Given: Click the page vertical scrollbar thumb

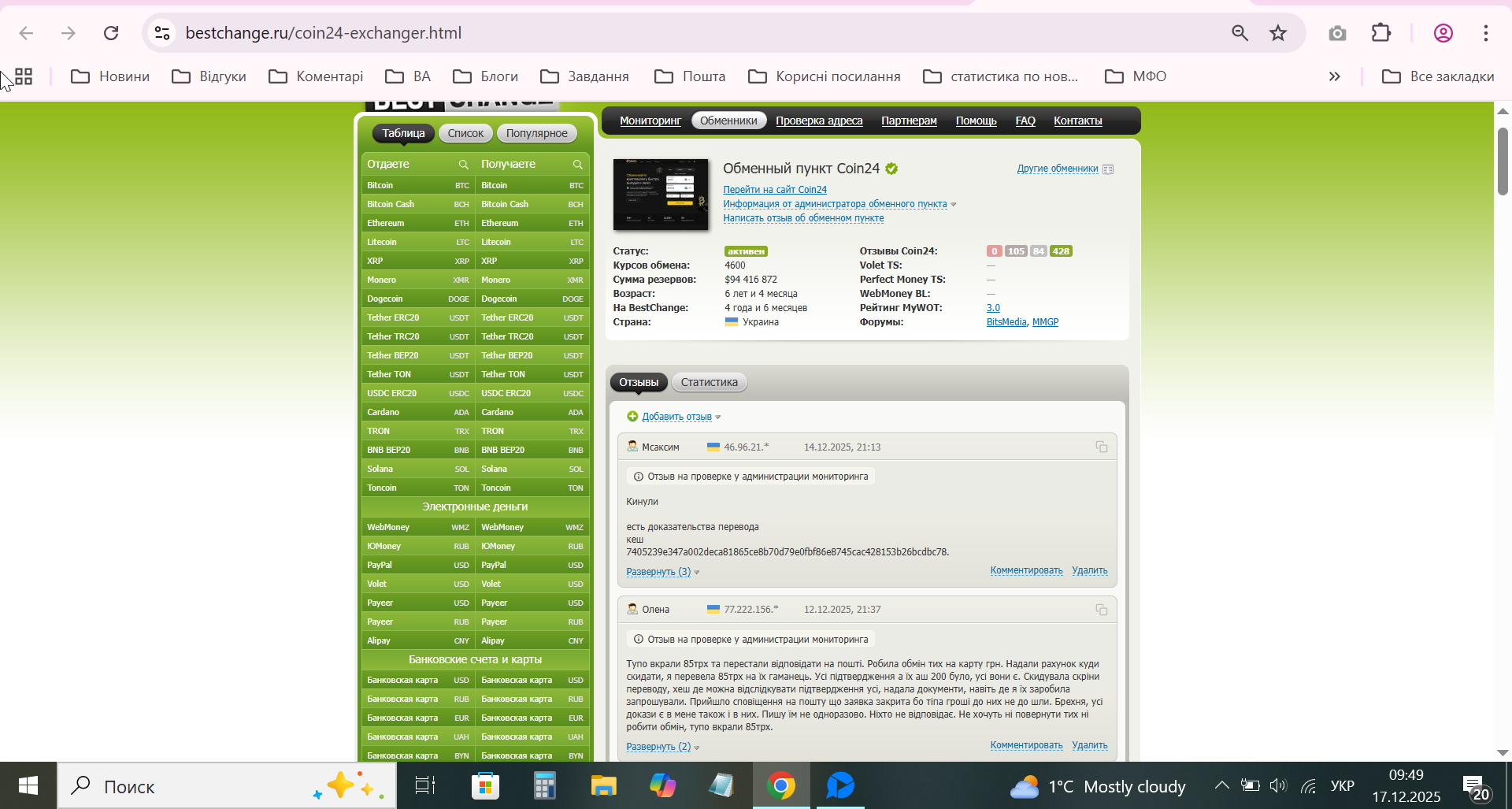Looking at the screenshot, I should click(1503, 161).
